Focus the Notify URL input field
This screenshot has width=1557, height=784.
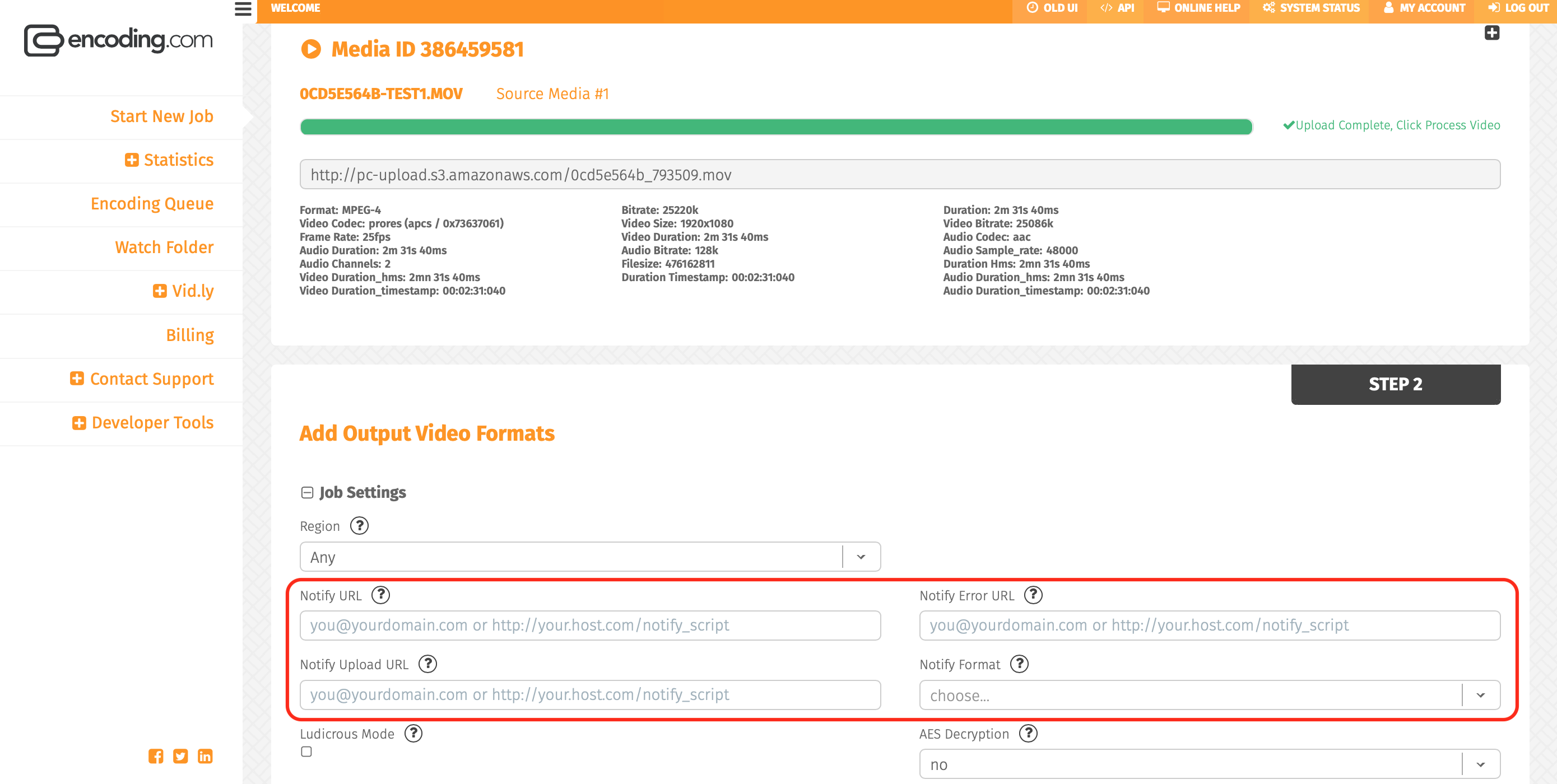[x=590, y=625]
